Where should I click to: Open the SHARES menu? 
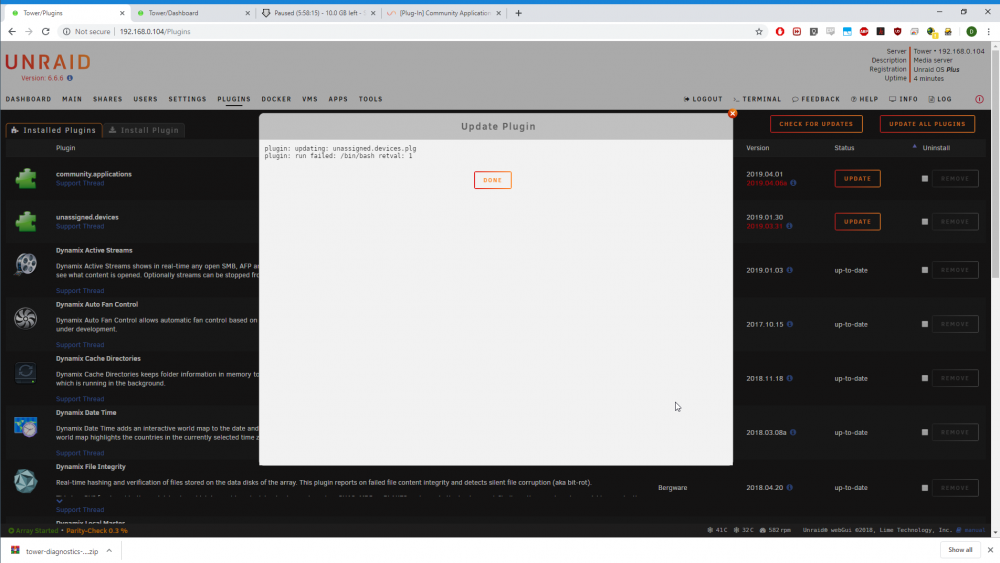pyautogui.click(x=107, y=99)
